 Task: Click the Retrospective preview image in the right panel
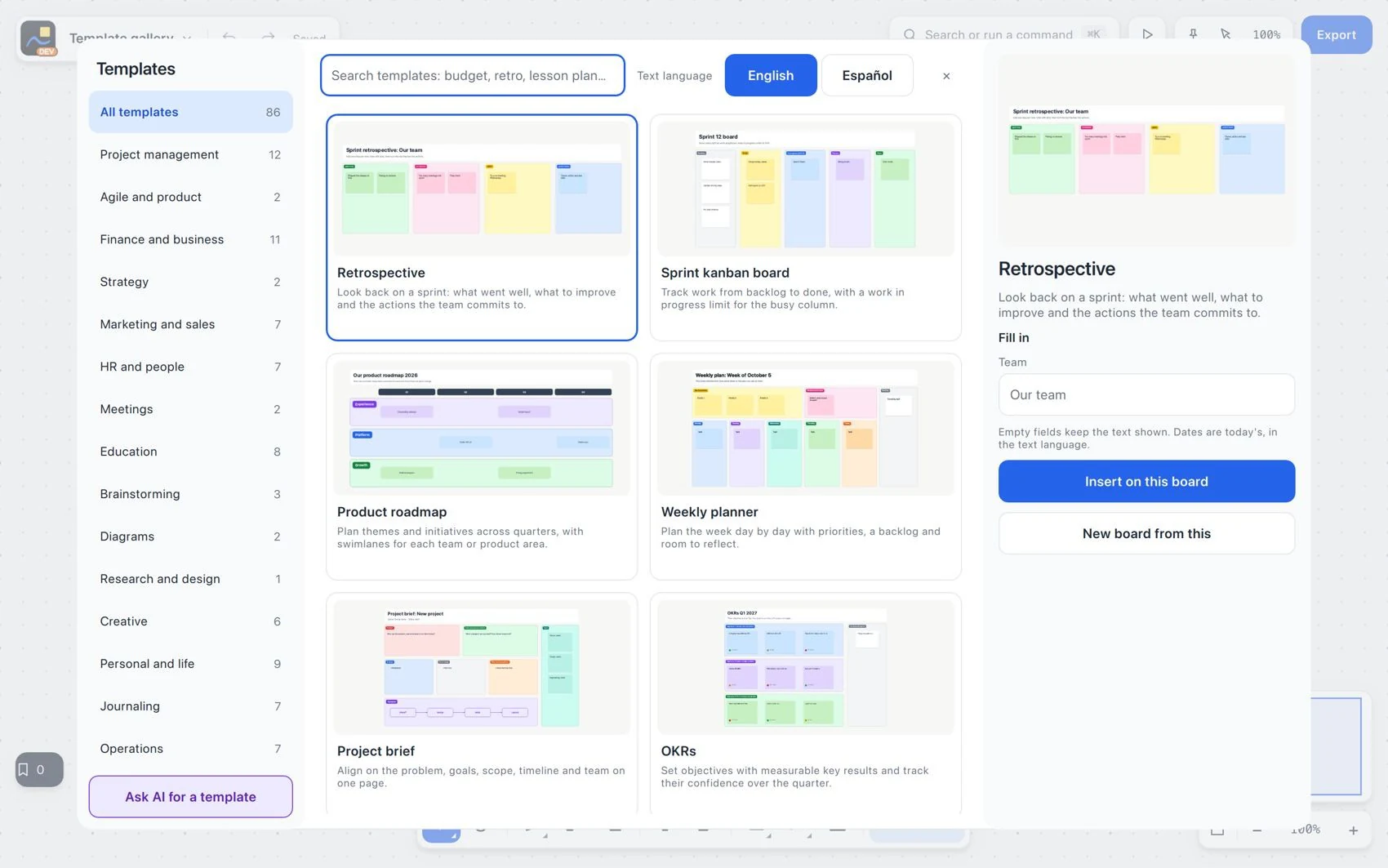(1146, 151)
